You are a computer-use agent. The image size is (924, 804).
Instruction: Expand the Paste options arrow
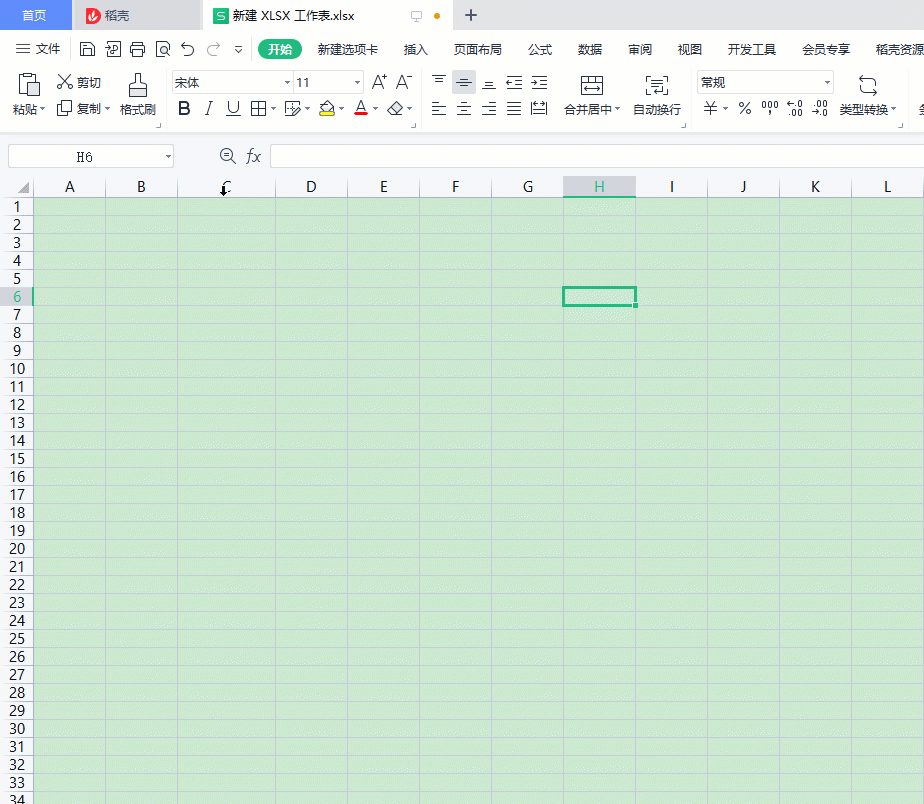[x=42, y=109]
